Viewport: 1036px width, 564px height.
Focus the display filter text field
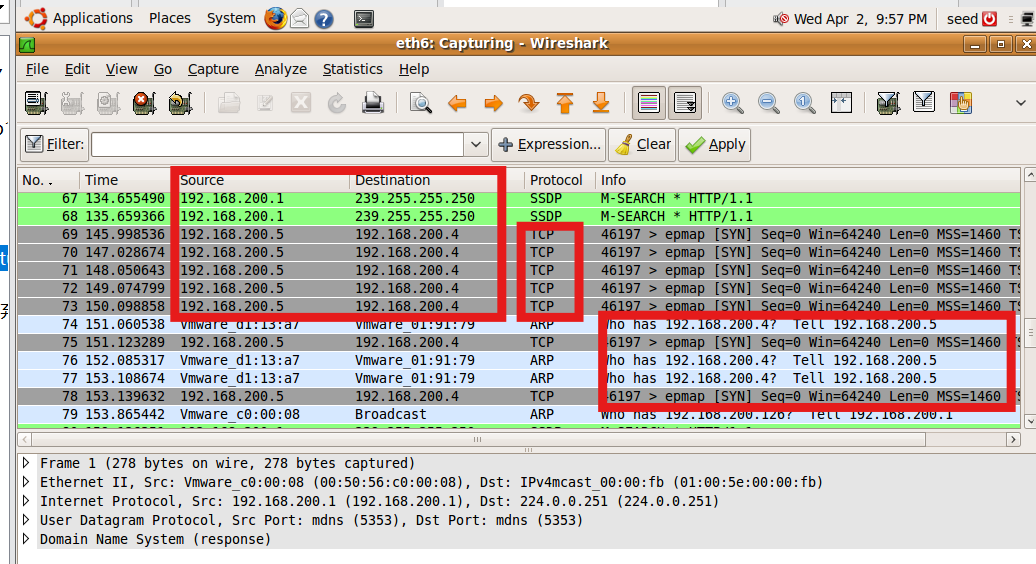tap(278, 144)
